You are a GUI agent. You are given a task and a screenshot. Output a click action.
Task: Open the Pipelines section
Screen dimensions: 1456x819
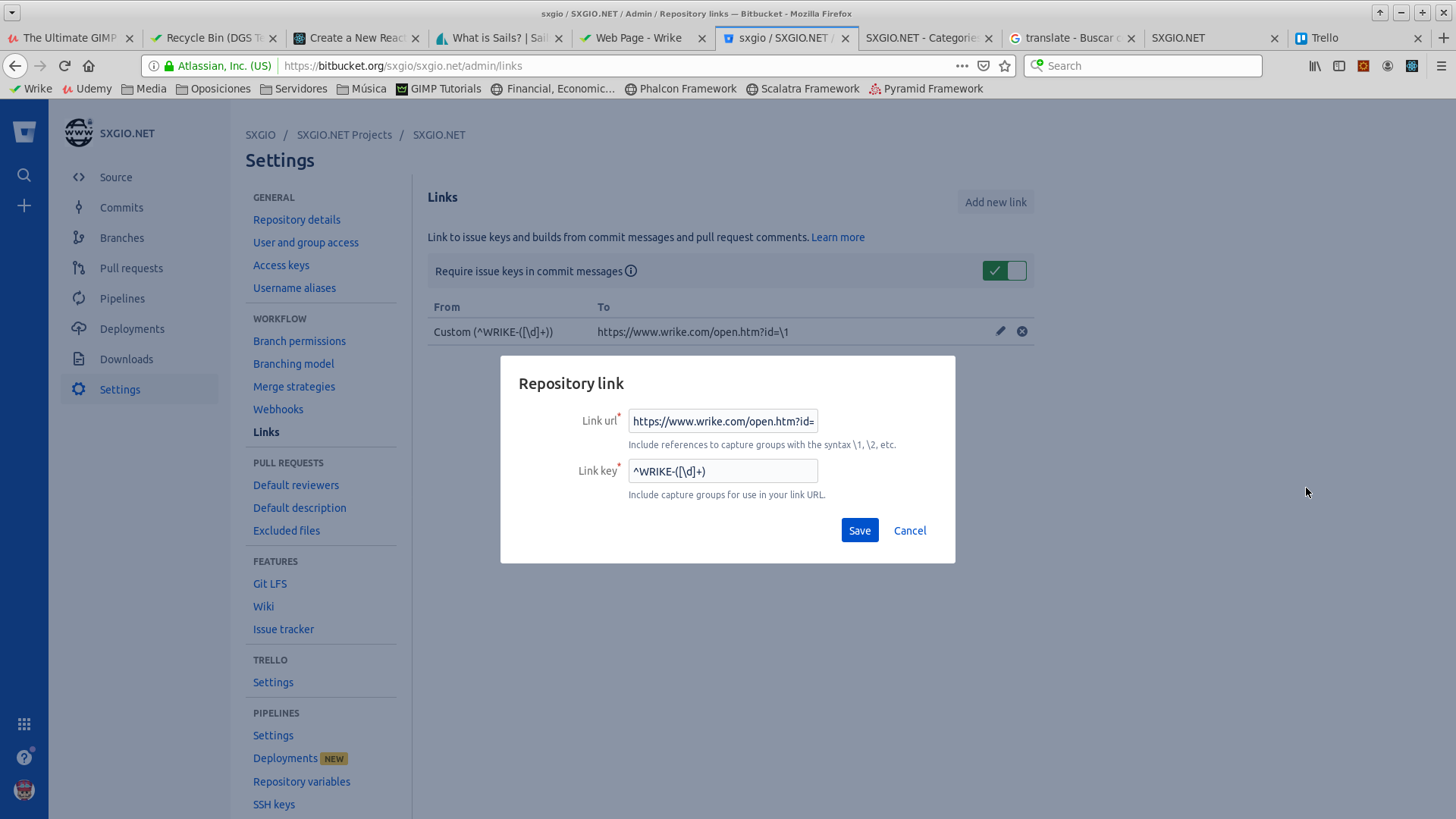123,298
